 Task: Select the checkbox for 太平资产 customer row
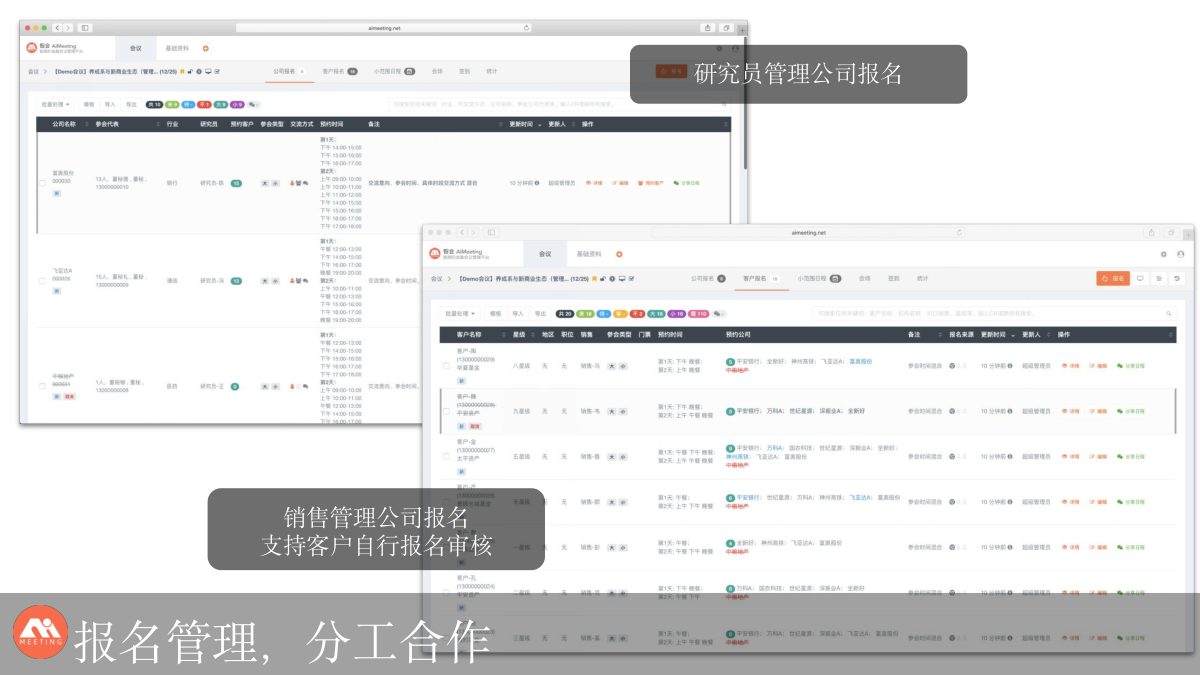tap(446, 456)
